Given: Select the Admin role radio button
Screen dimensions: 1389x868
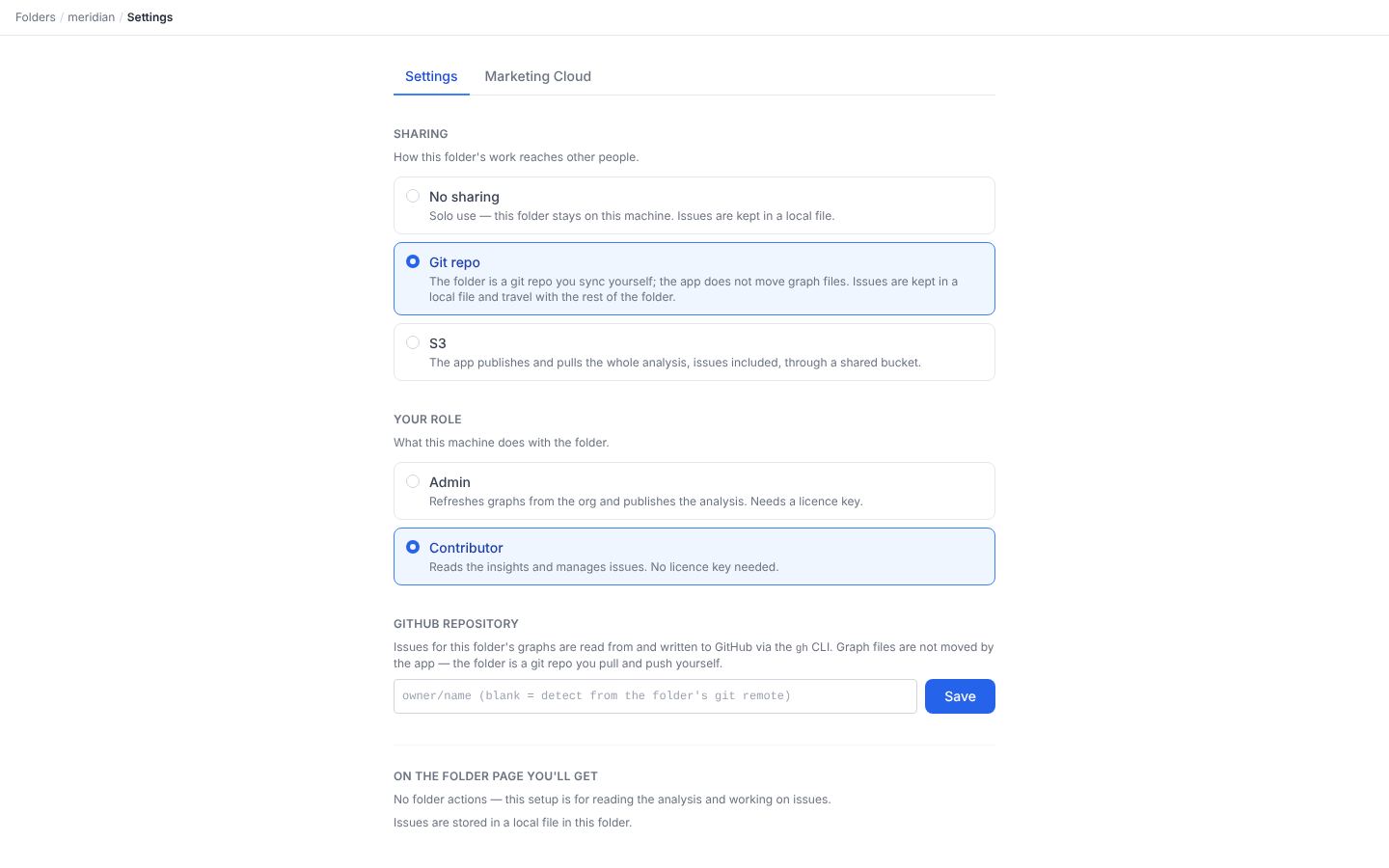Looking at the screenshot, I should (x=413, y=481).
